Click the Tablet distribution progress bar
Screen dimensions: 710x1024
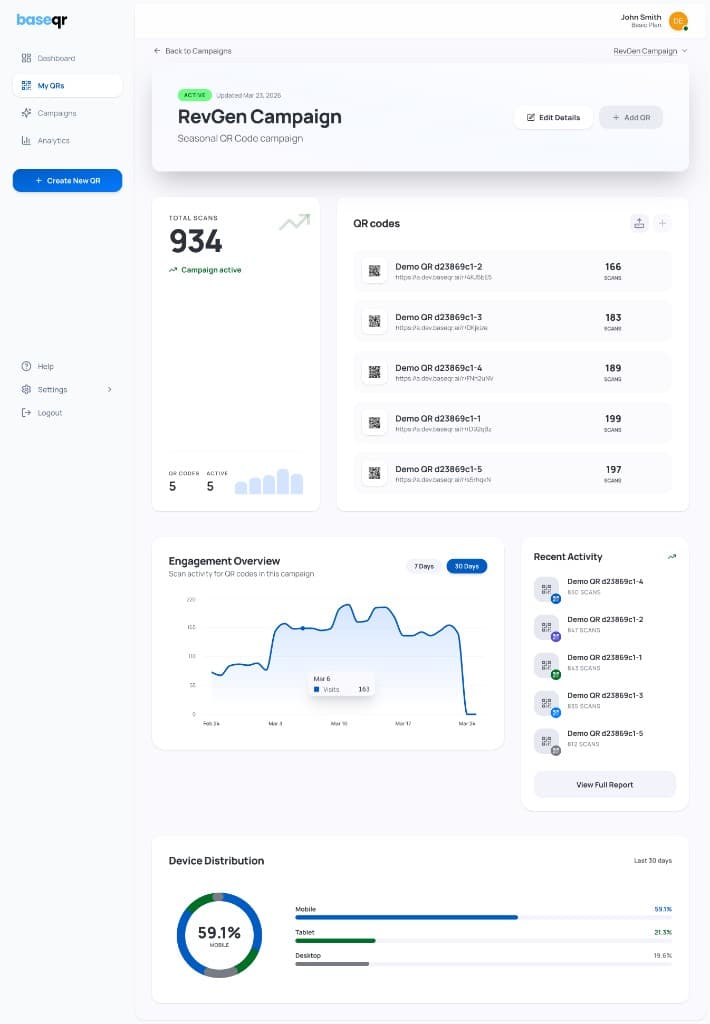pos(483,940)
